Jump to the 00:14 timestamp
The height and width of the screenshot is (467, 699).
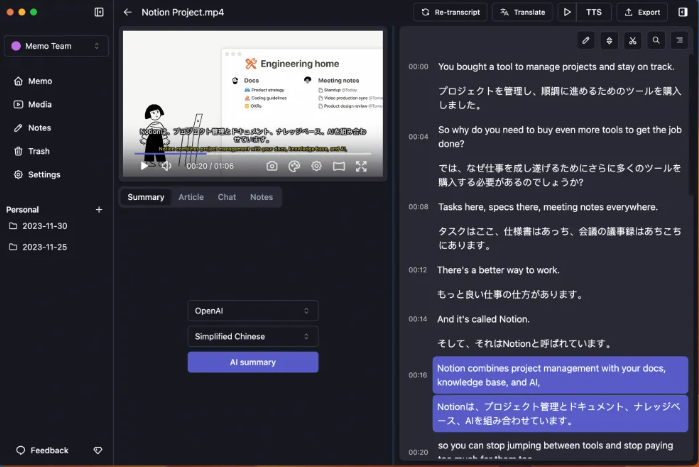pos(417,319)
